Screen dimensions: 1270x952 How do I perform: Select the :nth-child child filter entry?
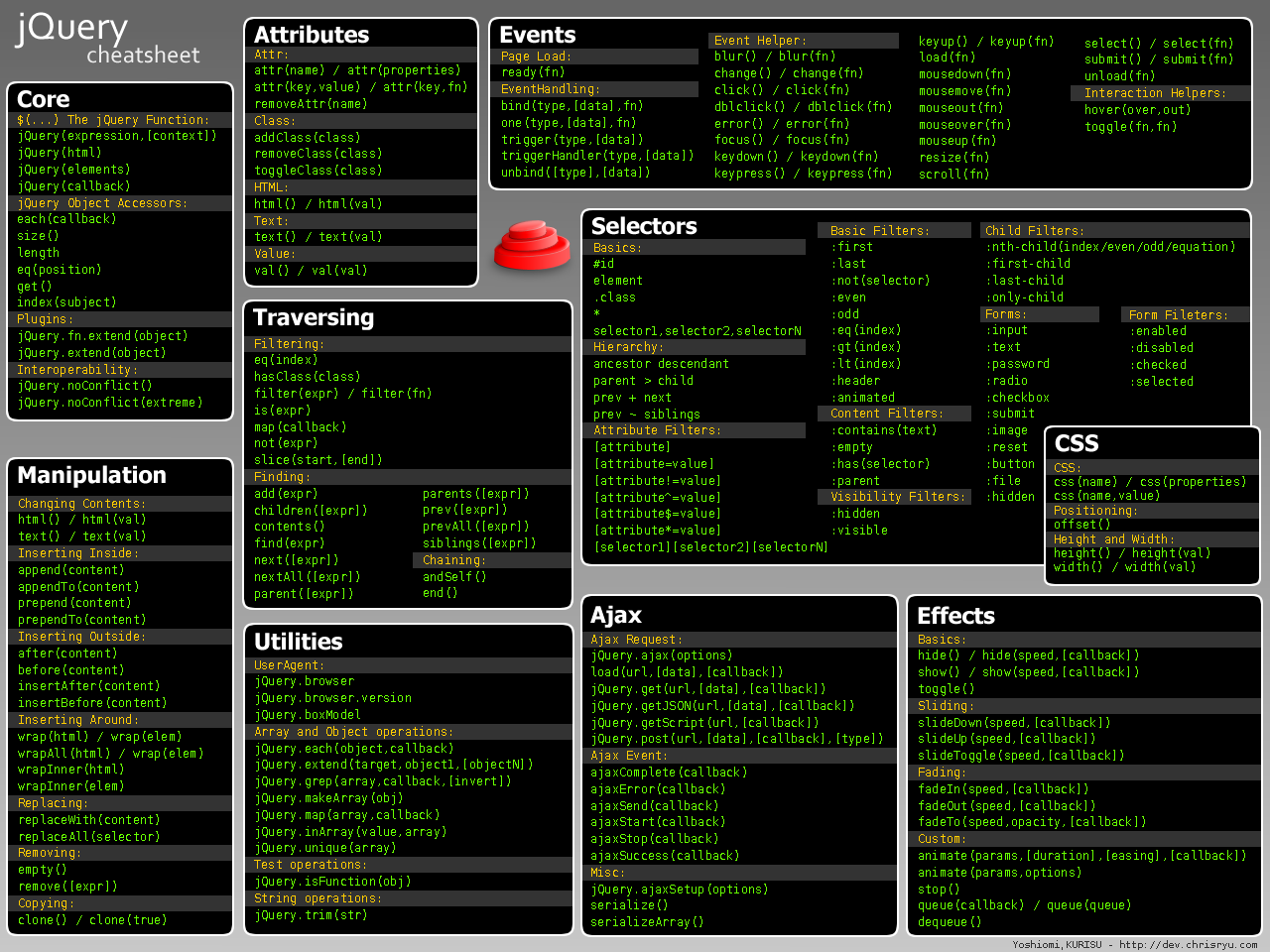pyautogui.click(x=1110, y=247)
